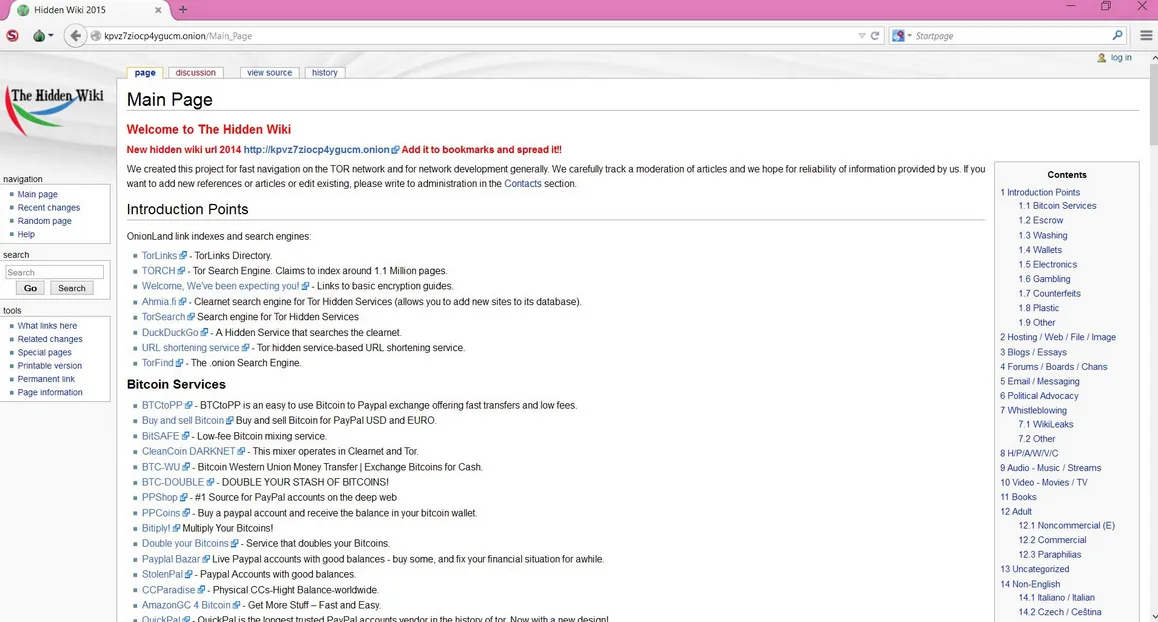Open the TORCH search engine link
Viewport: 1158px width, 622px height.
coord(159,271)
